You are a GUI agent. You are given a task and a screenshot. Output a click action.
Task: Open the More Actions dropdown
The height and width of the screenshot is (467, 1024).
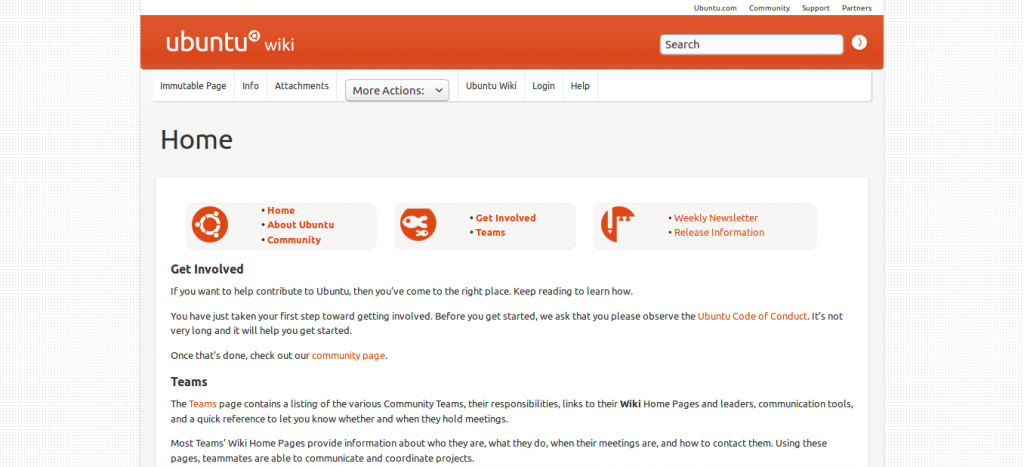397,90
